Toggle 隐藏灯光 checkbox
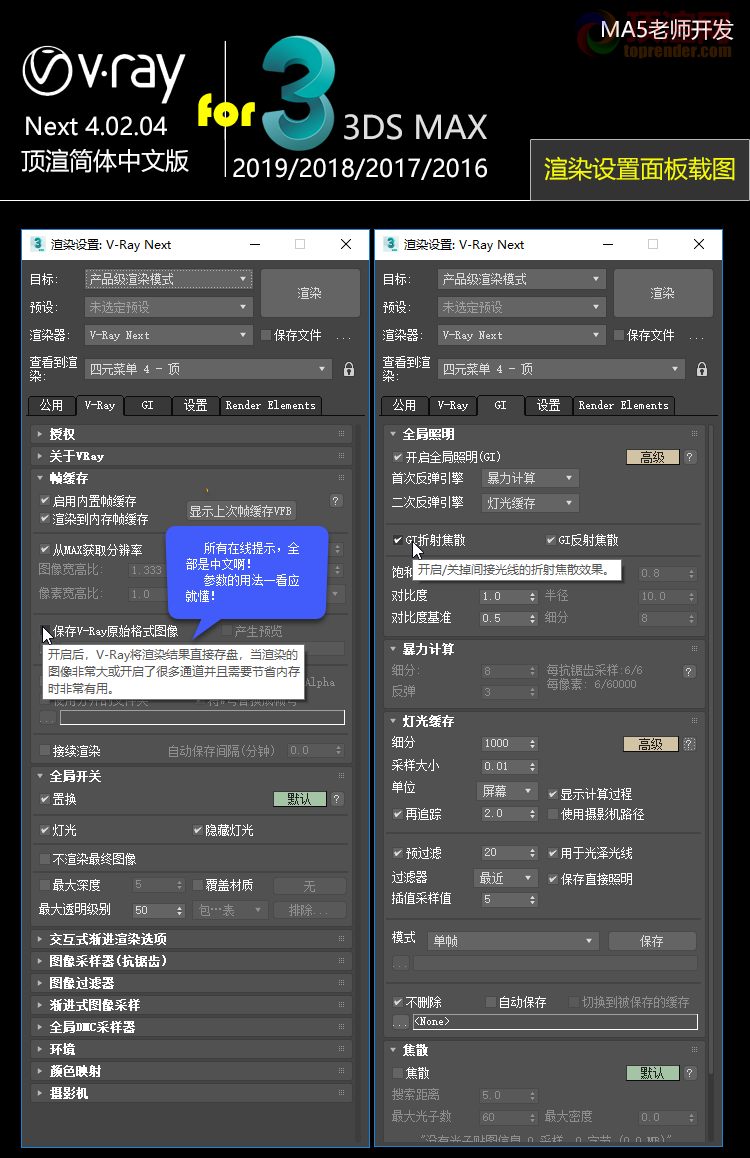 (x=198, y=830)
